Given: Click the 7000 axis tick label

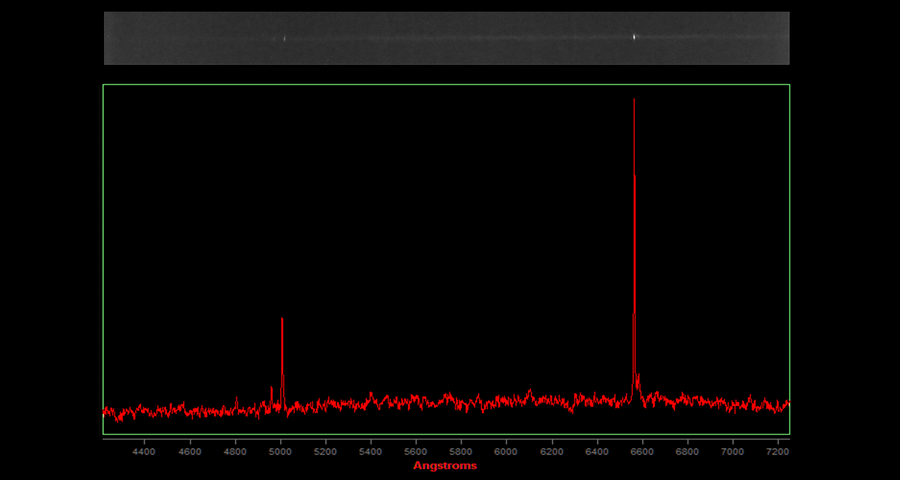Looking at the screenshot, I should [733, 451].
